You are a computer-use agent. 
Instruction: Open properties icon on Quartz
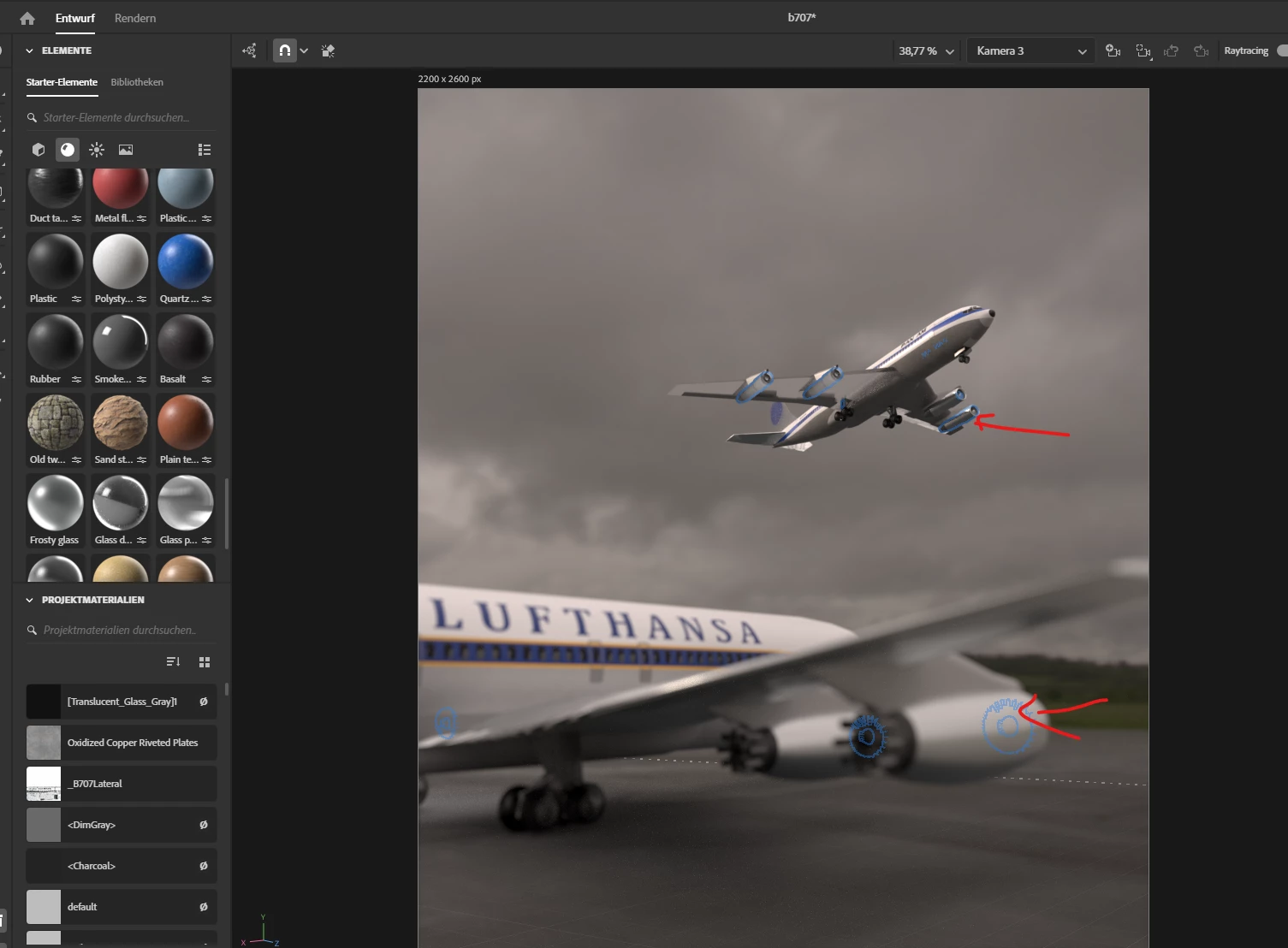click(x=207, y=299)
